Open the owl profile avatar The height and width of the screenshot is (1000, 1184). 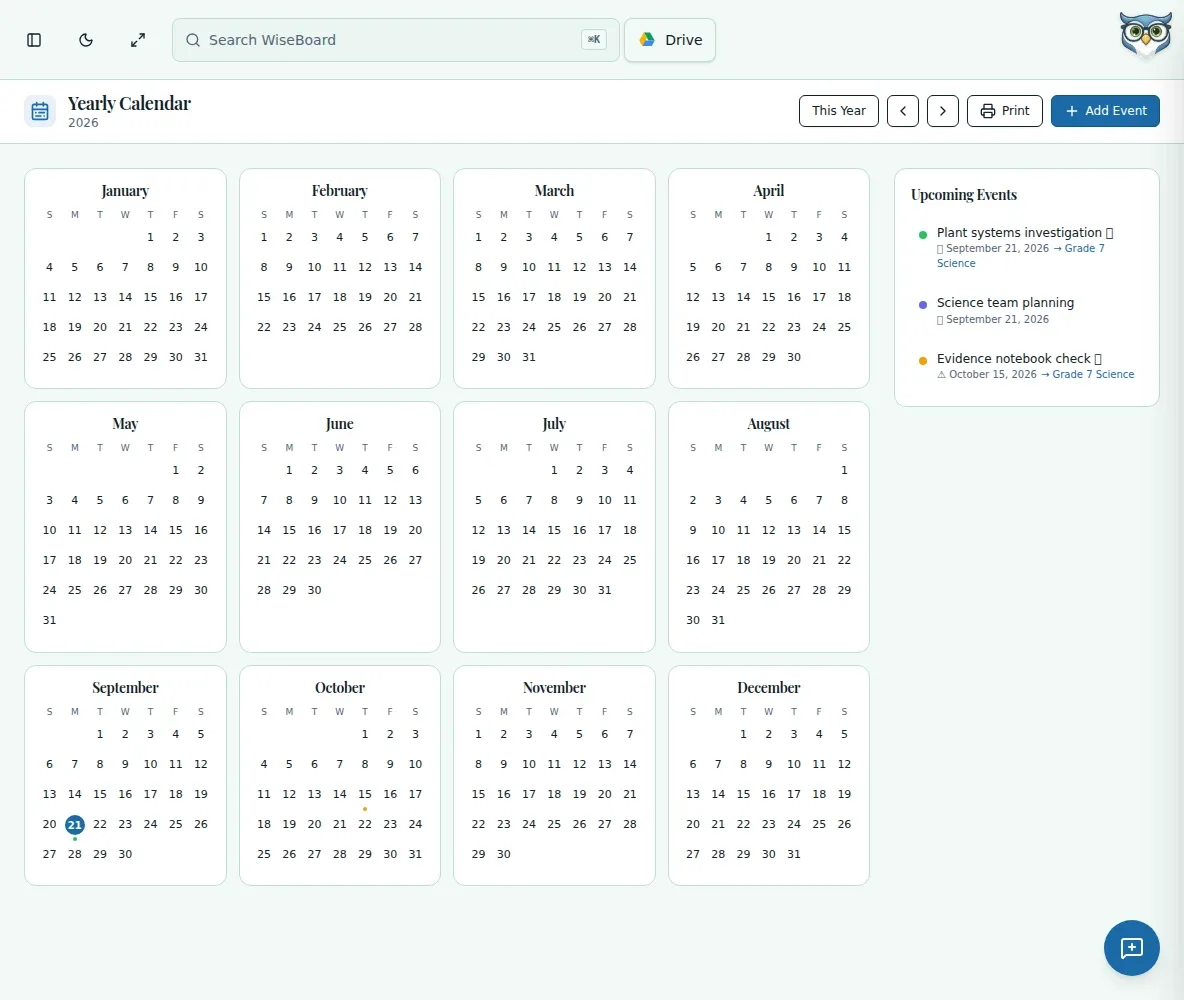tap(1145, 35)
